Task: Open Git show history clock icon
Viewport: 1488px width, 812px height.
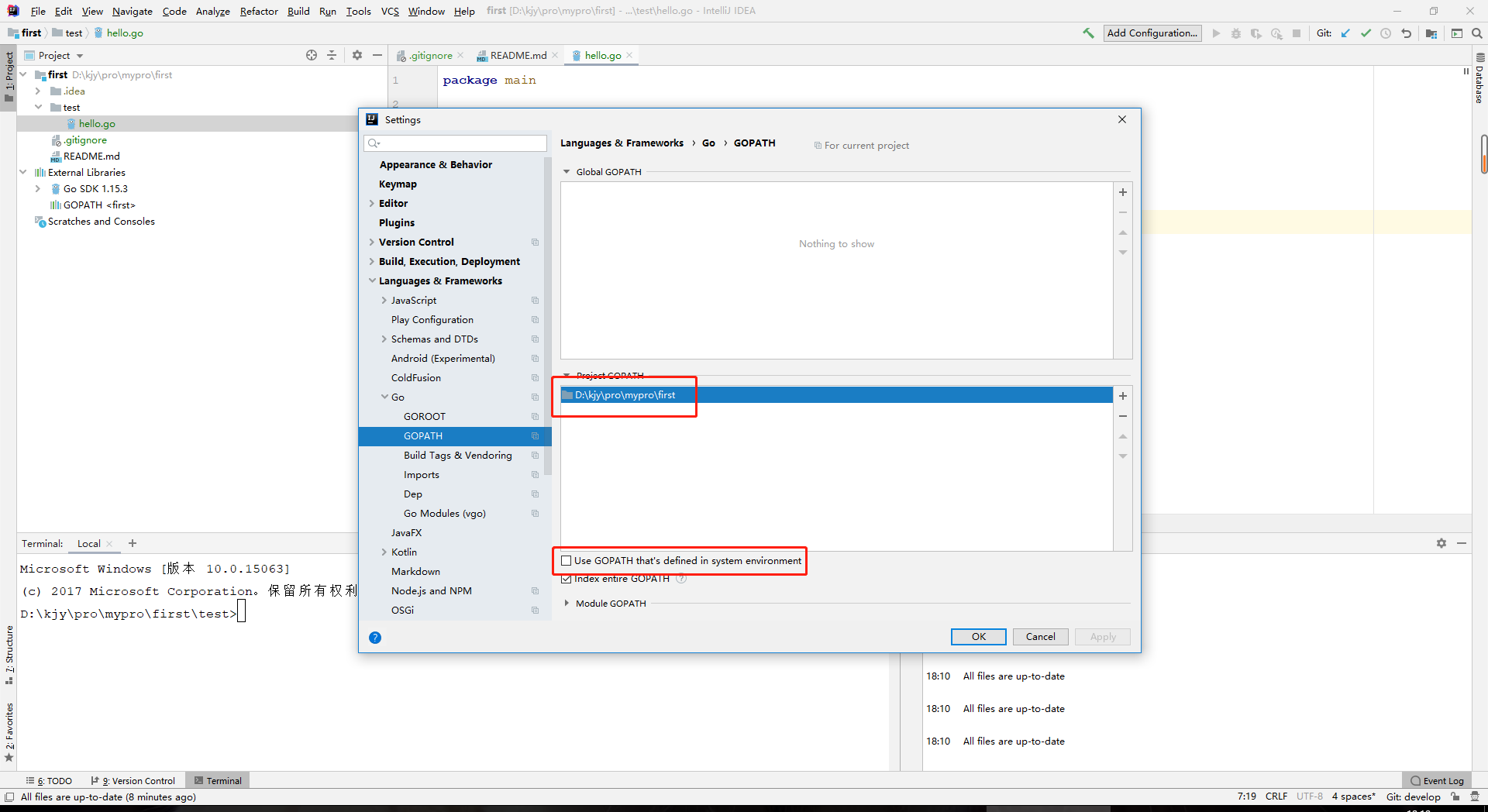Action: [x=1386, y=33]
